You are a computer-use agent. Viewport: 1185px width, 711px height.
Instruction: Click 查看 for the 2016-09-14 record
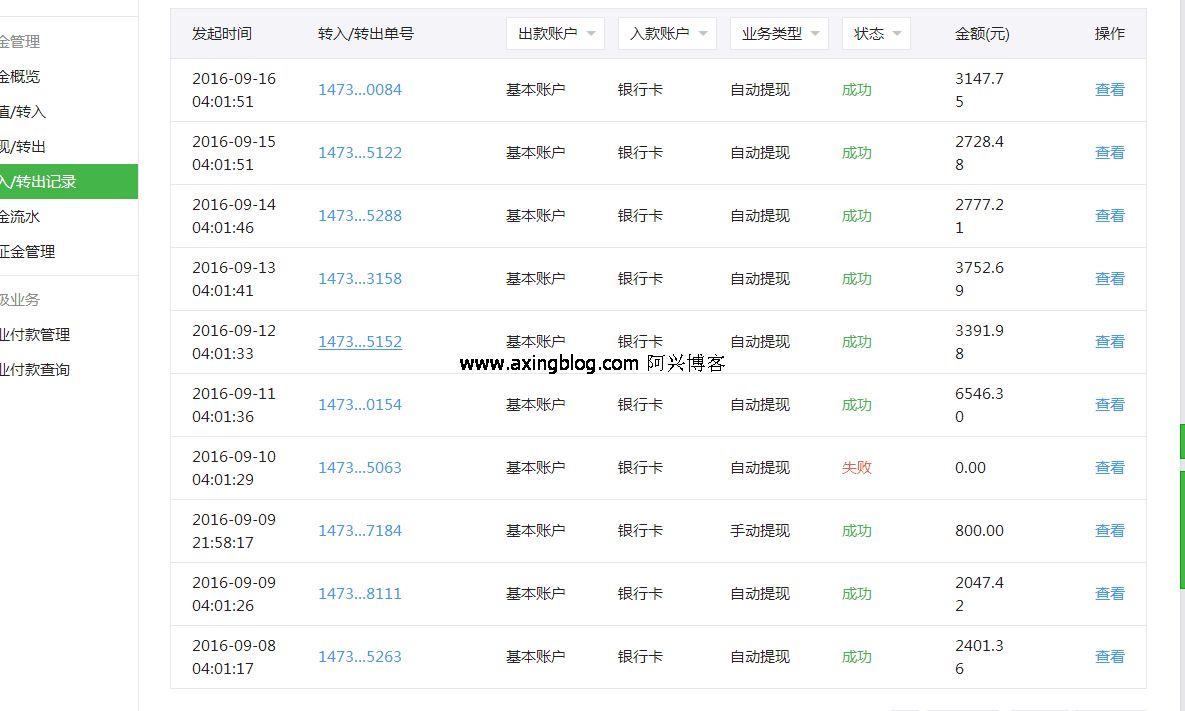coord(1109,216)
